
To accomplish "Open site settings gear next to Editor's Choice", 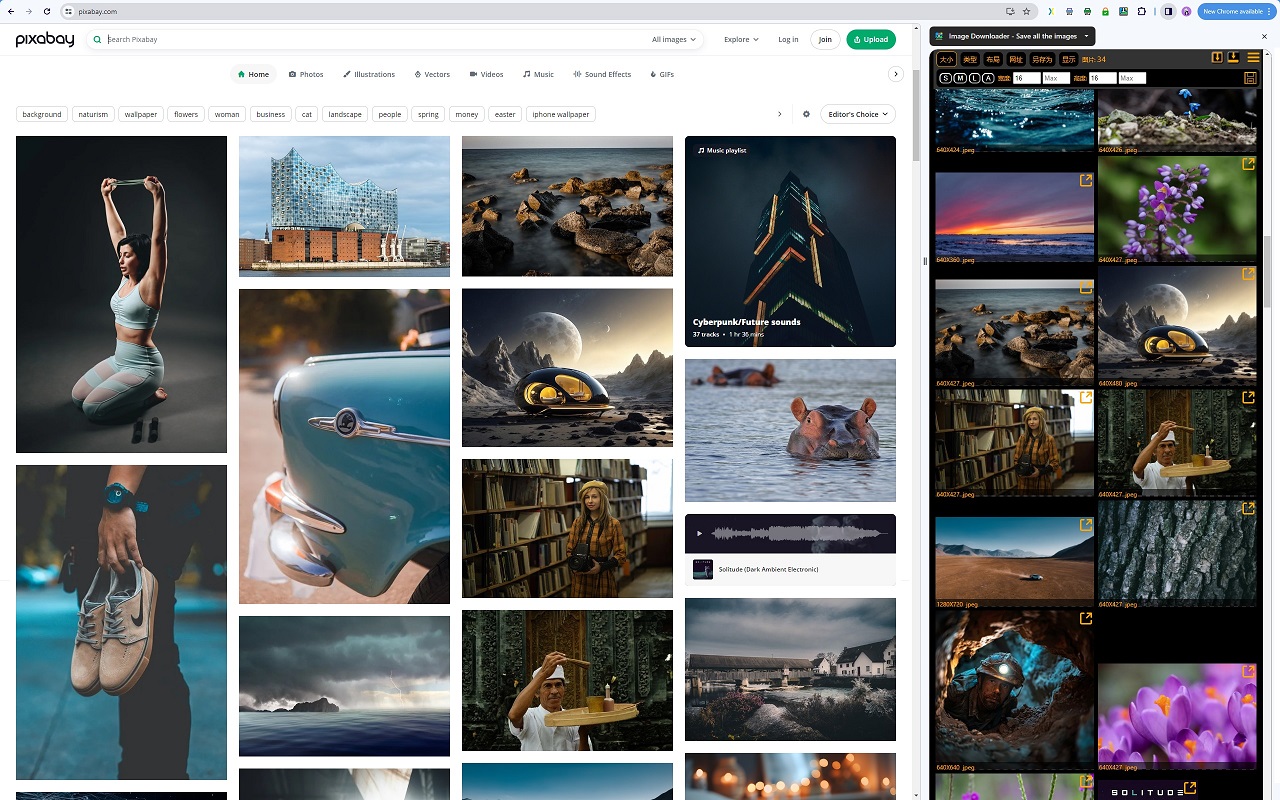I will pos(806,114).
